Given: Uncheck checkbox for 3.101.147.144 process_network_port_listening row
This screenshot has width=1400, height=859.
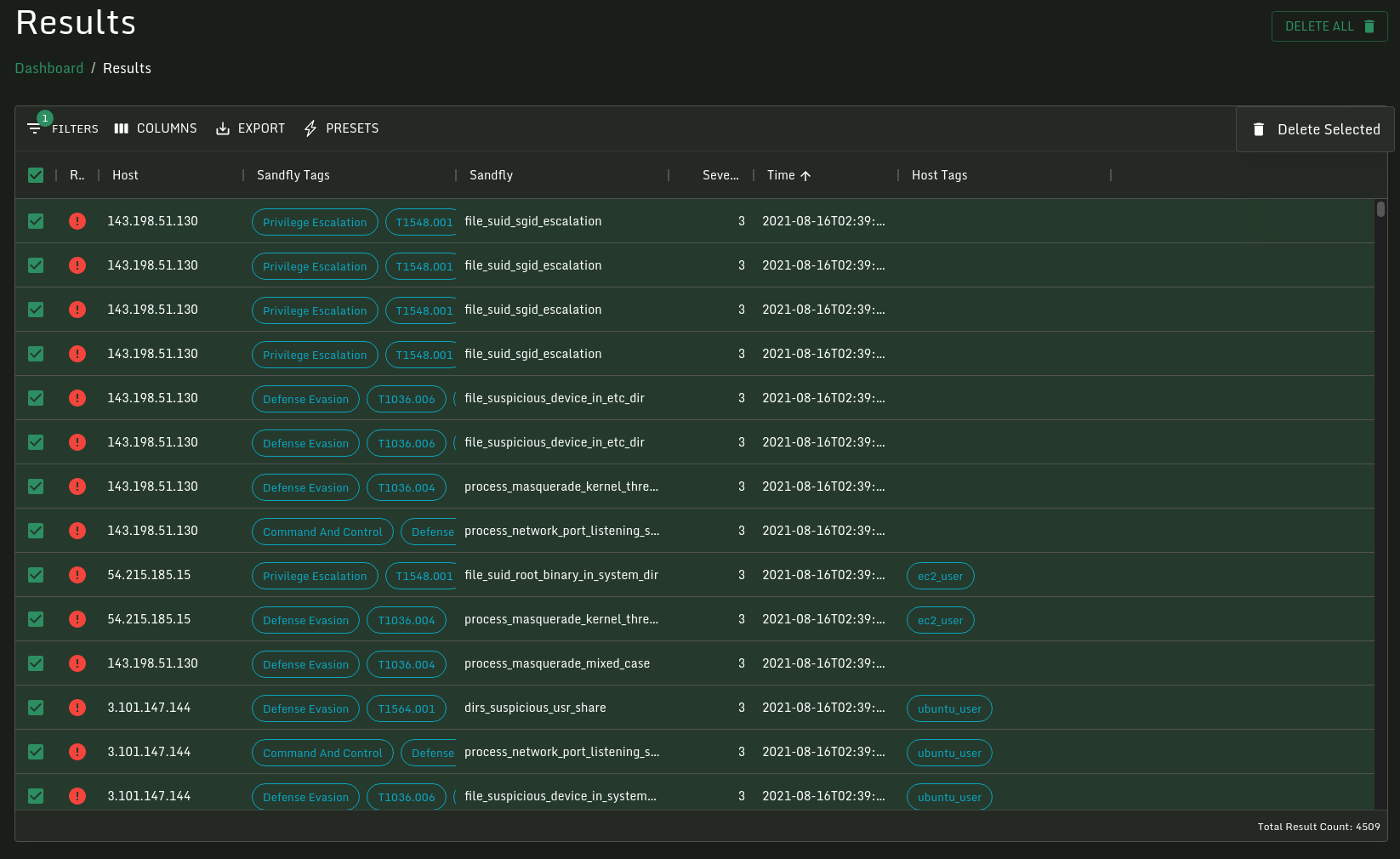Looking at the screenshot, I should coord(36,752).
